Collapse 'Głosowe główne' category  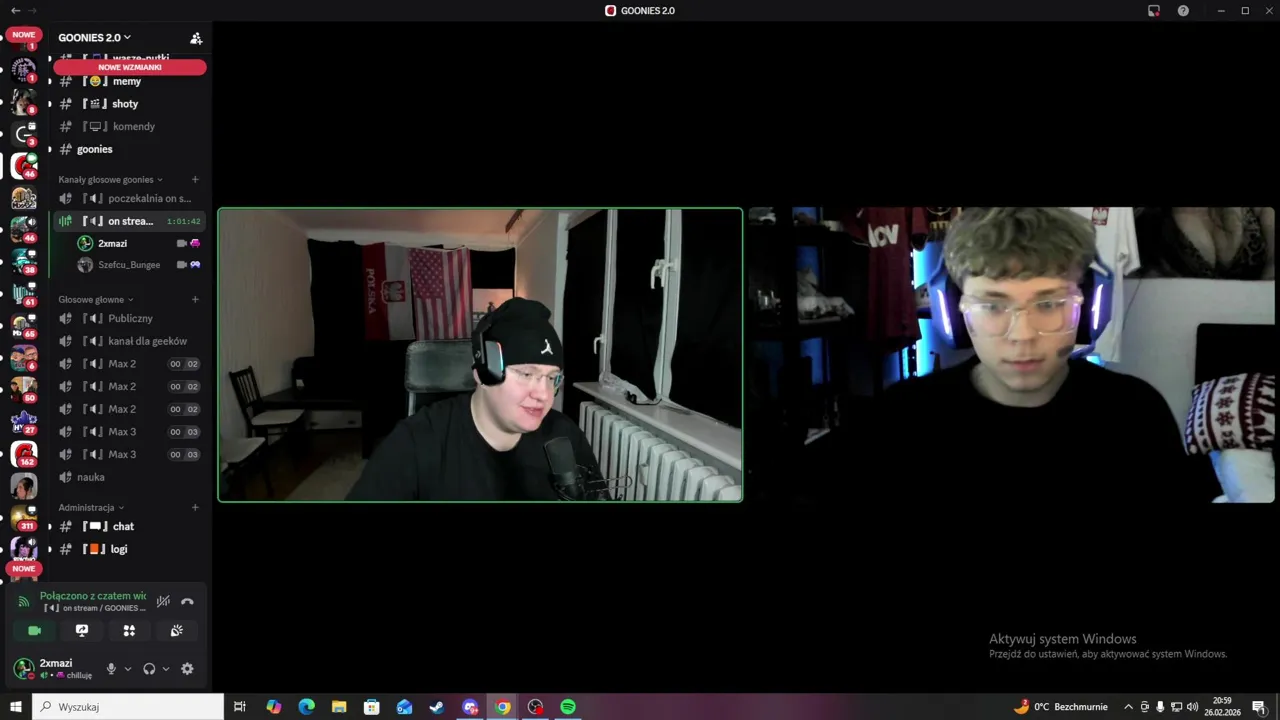[95, 300]
